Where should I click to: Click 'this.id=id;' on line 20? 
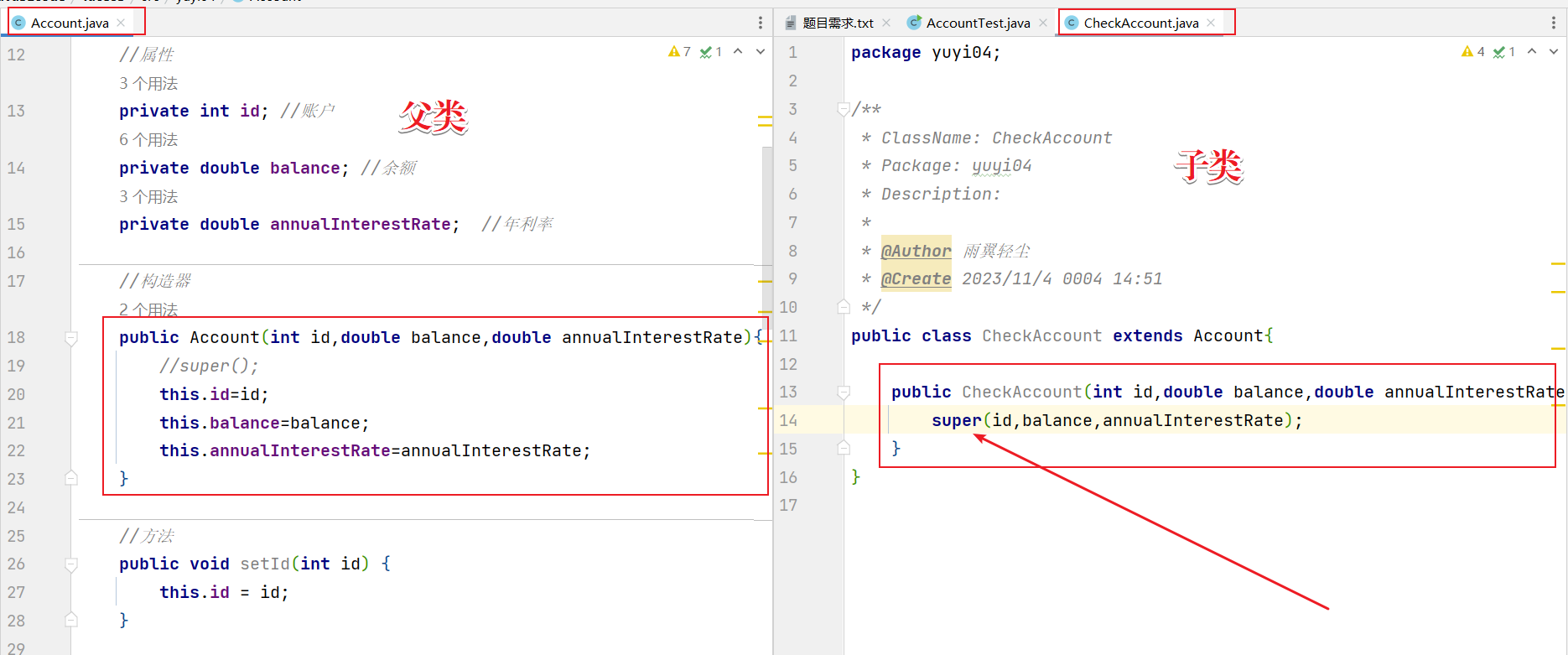click(x=214, y=394)
